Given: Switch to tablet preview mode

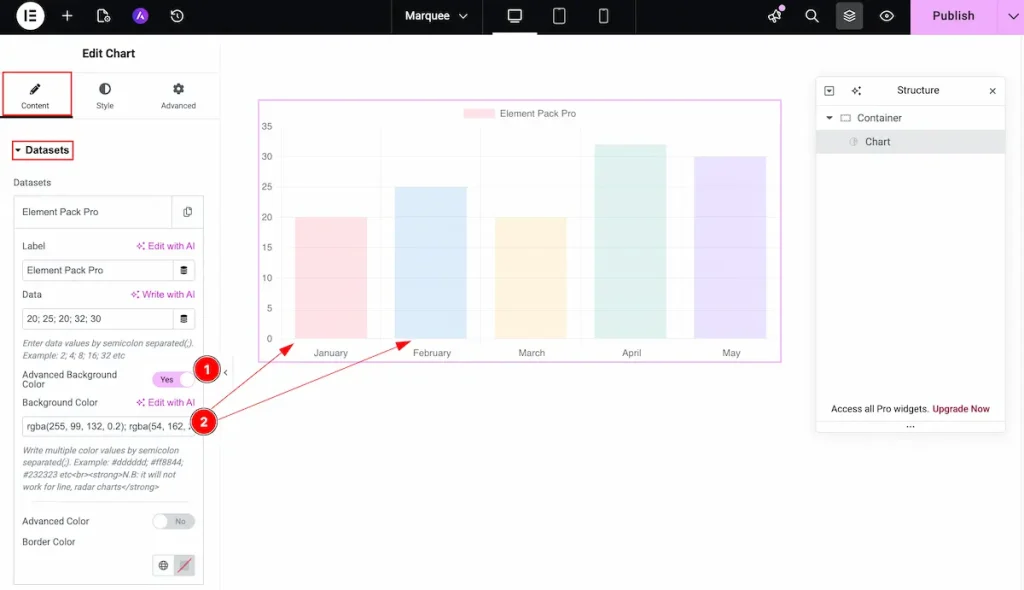Looking at the screenshot, I should [x=558, y=15].
